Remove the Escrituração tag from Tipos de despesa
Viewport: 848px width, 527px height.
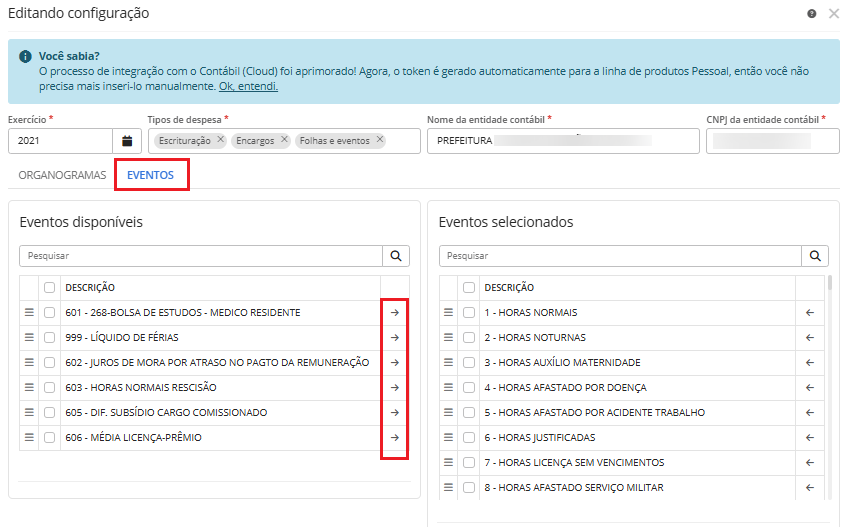[220, 140]
